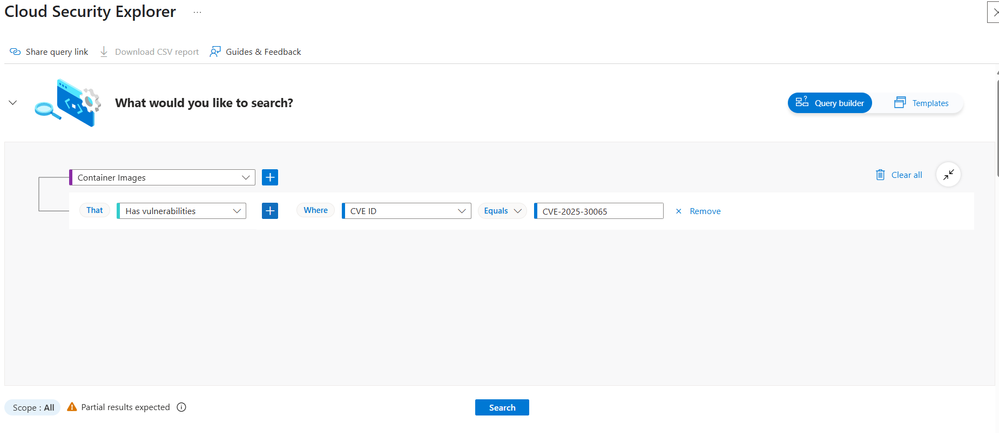Switch to the Templates tab
Screen dimensions: 999x433
point(921,103)
